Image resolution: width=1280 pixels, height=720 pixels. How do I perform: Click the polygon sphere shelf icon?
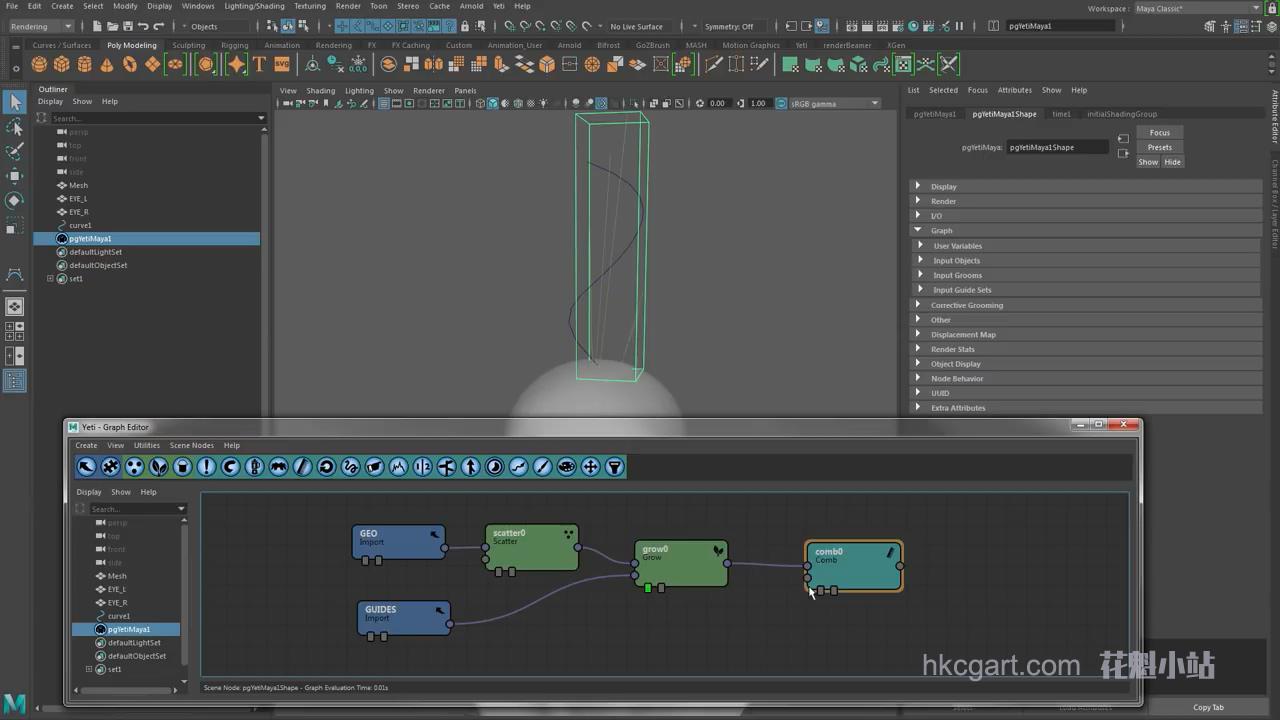[39, 64]
